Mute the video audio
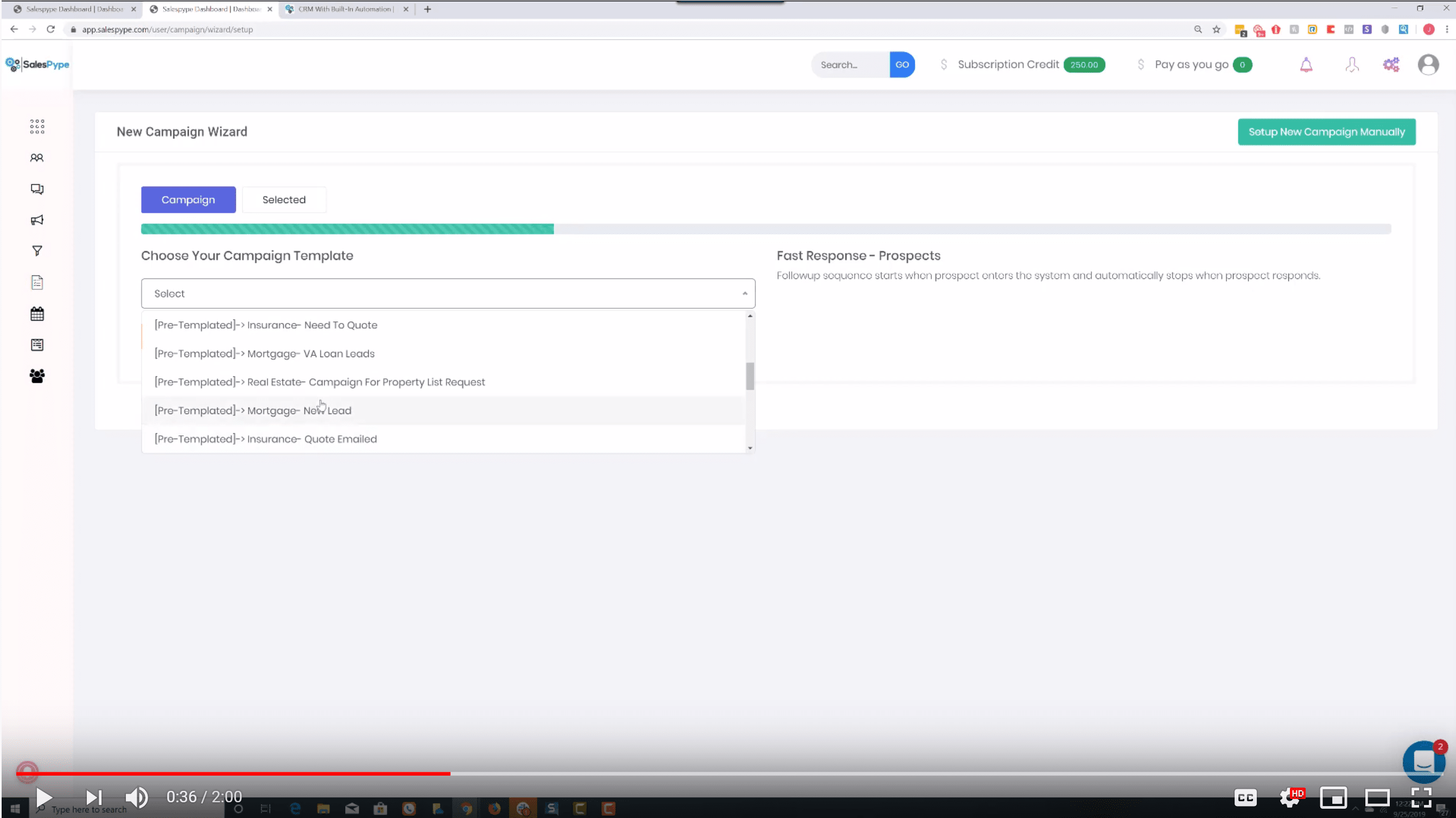Screen dimensions: 1456x818 point(136,797)
